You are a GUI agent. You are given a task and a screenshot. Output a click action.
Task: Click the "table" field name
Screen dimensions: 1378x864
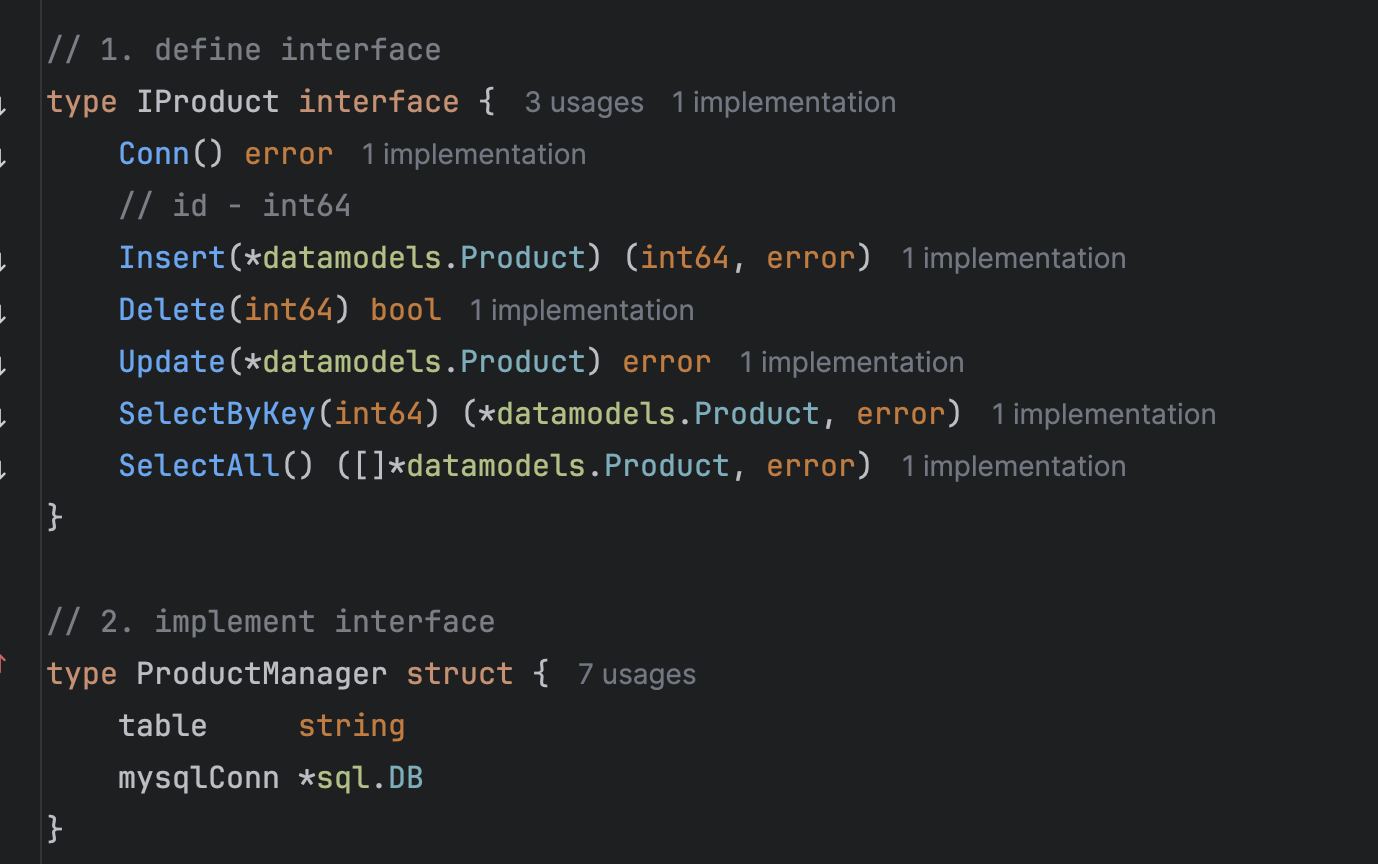pyautogui.click(x=163, y=726)
